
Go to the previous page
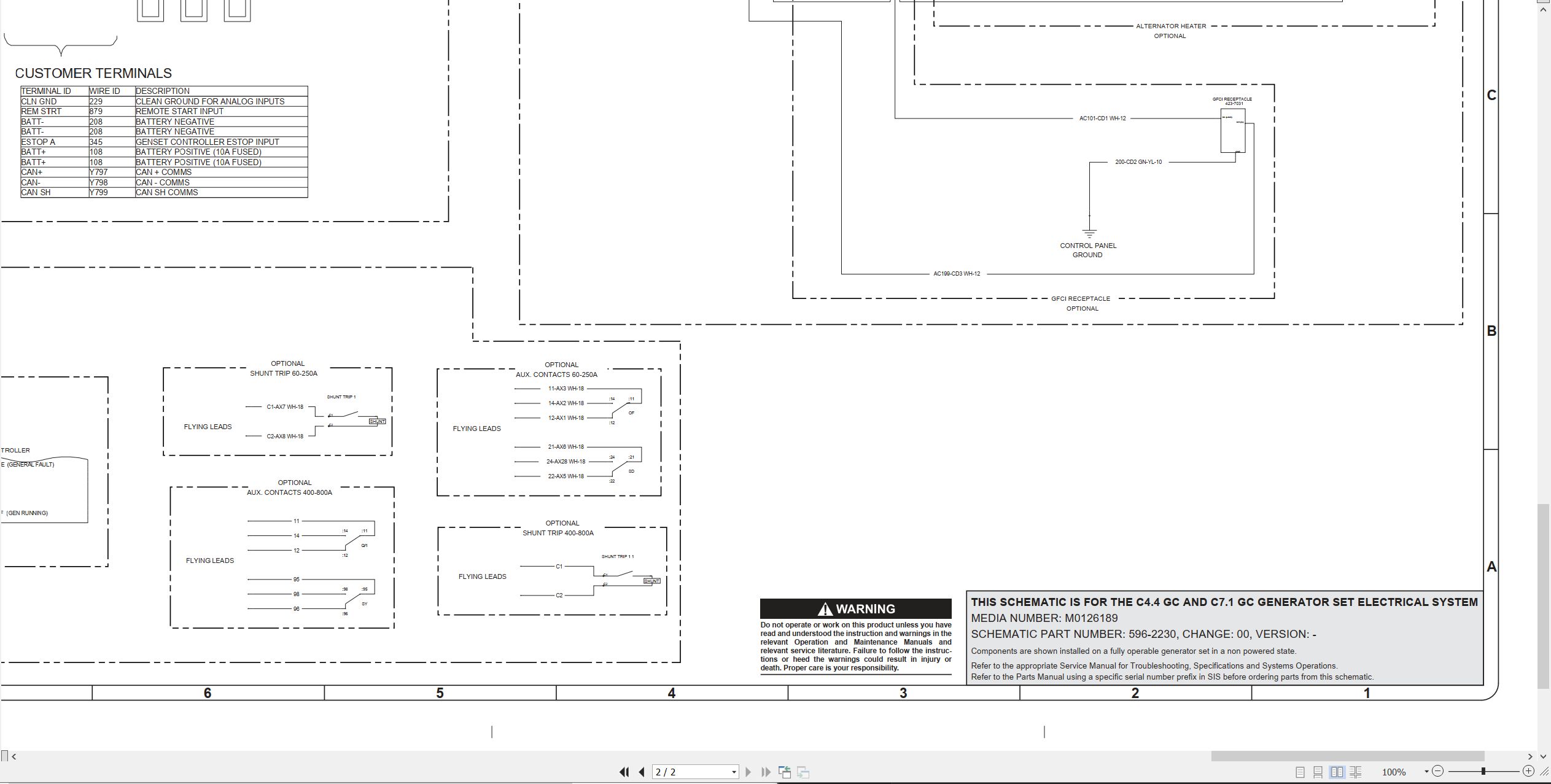642,772
